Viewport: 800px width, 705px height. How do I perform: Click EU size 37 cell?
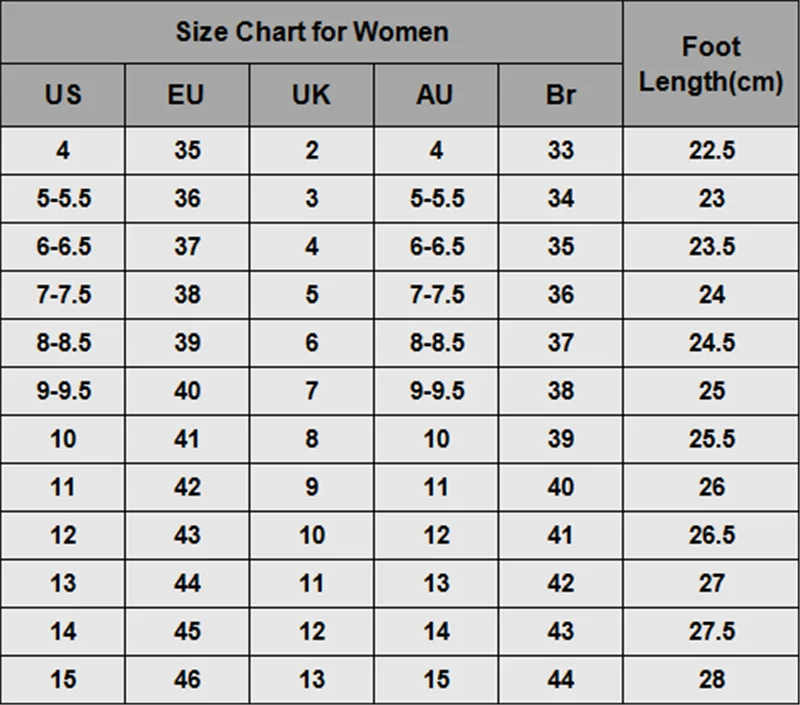pos(187,246)
